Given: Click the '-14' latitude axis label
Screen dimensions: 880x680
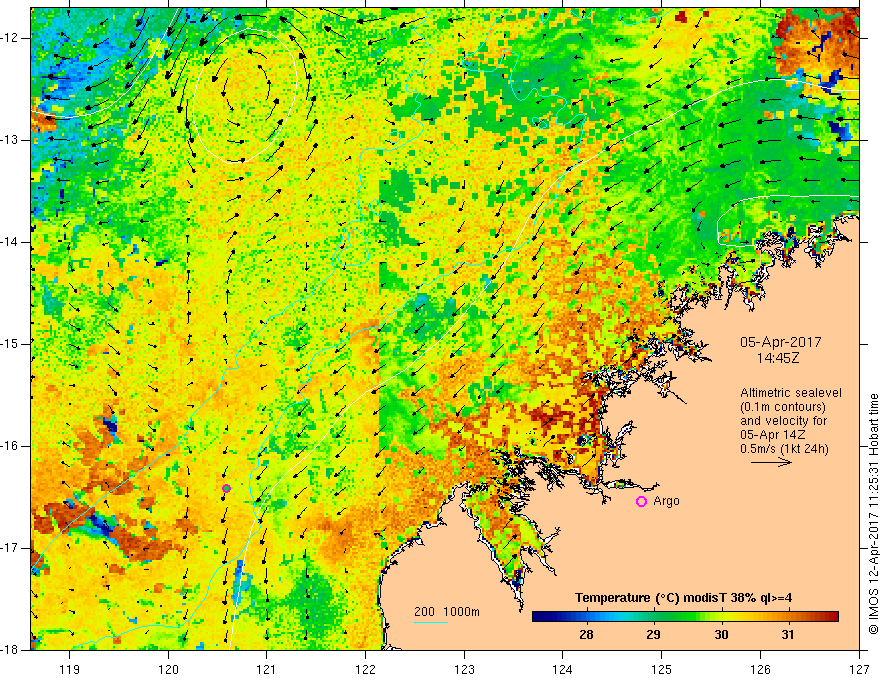Looking at the screenshot, I should pyautogui.click(x=11, y=242).
